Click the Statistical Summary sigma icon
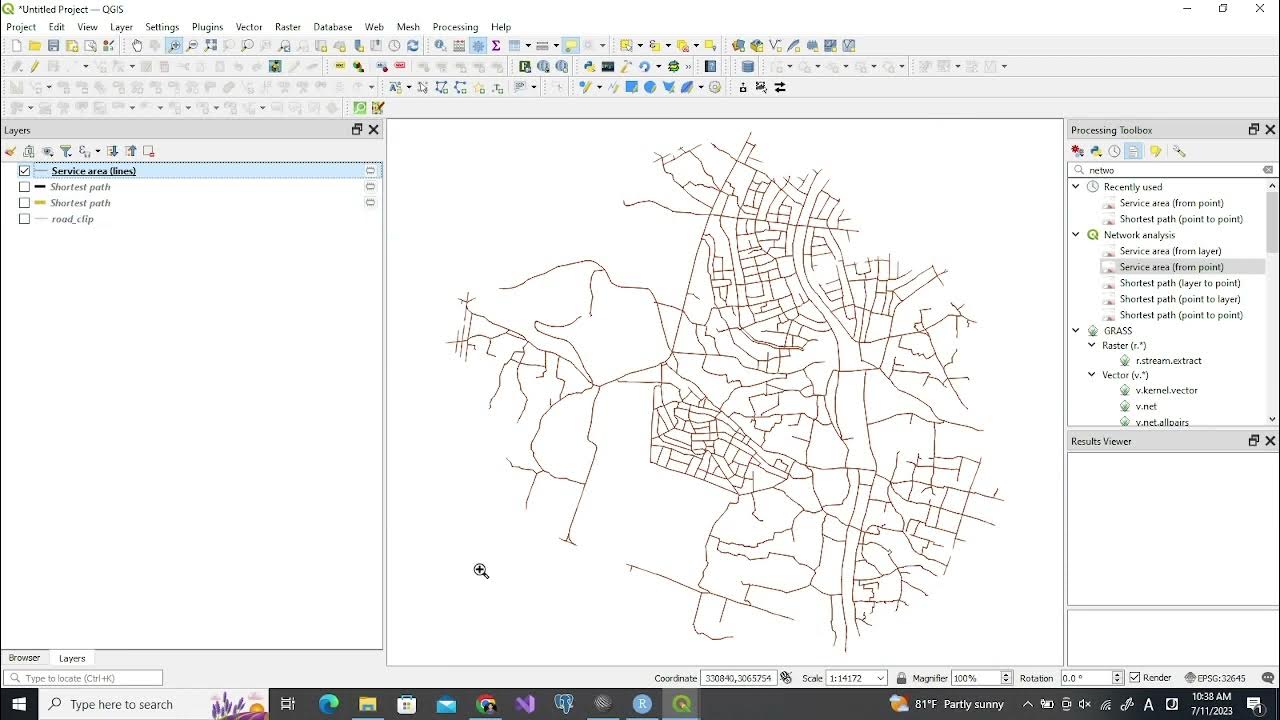1280x720 pixels. coord(496,46)
